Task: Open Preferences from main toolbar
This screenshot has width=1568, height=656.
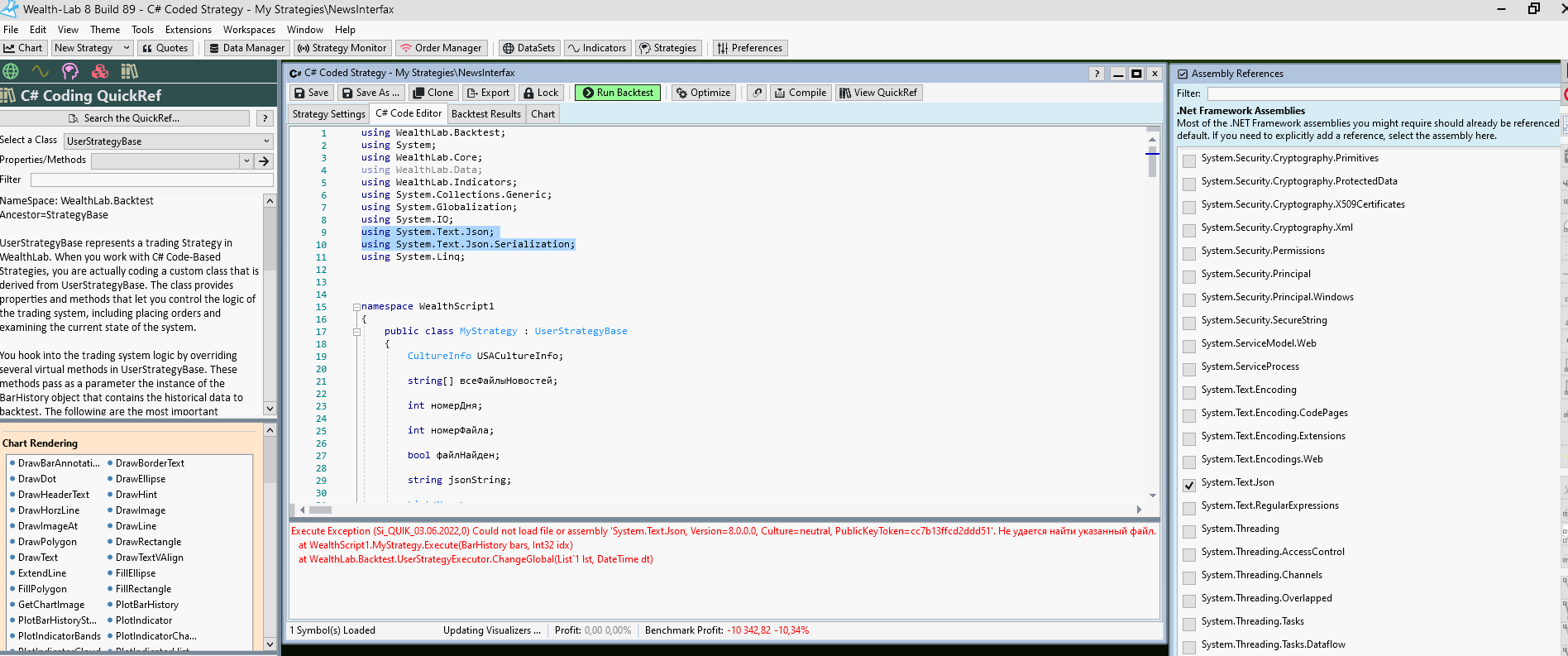Action: click(x=750, y=48)
